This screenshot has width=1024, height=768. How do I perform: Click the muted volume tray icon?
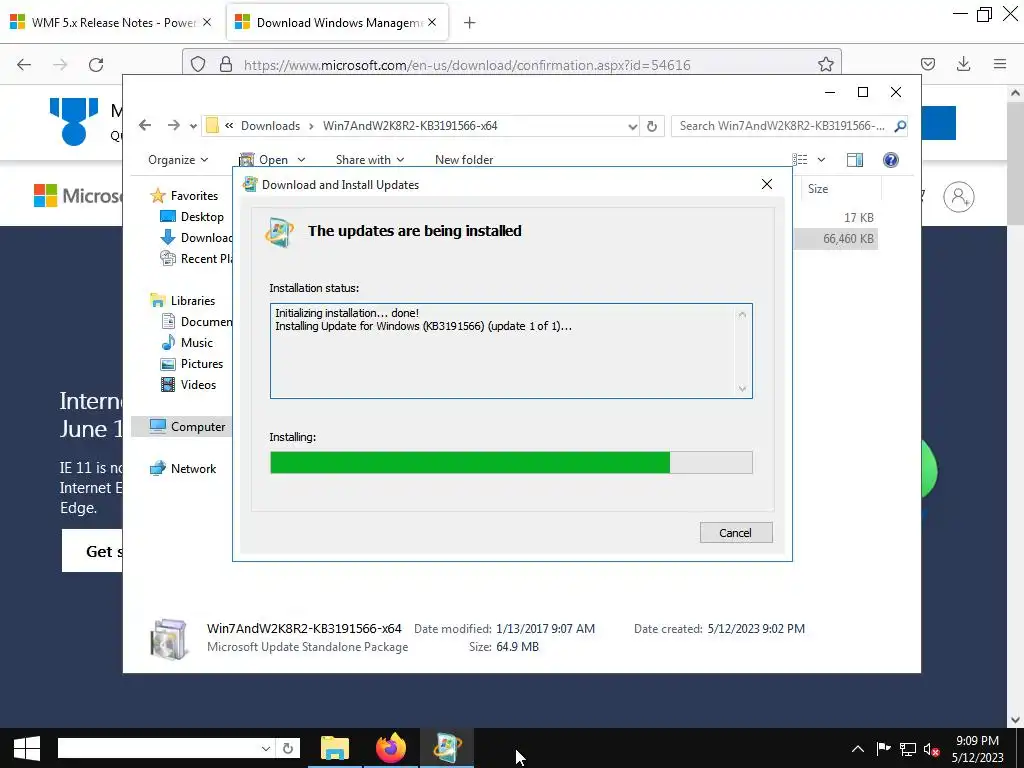[x=932, y=749]
